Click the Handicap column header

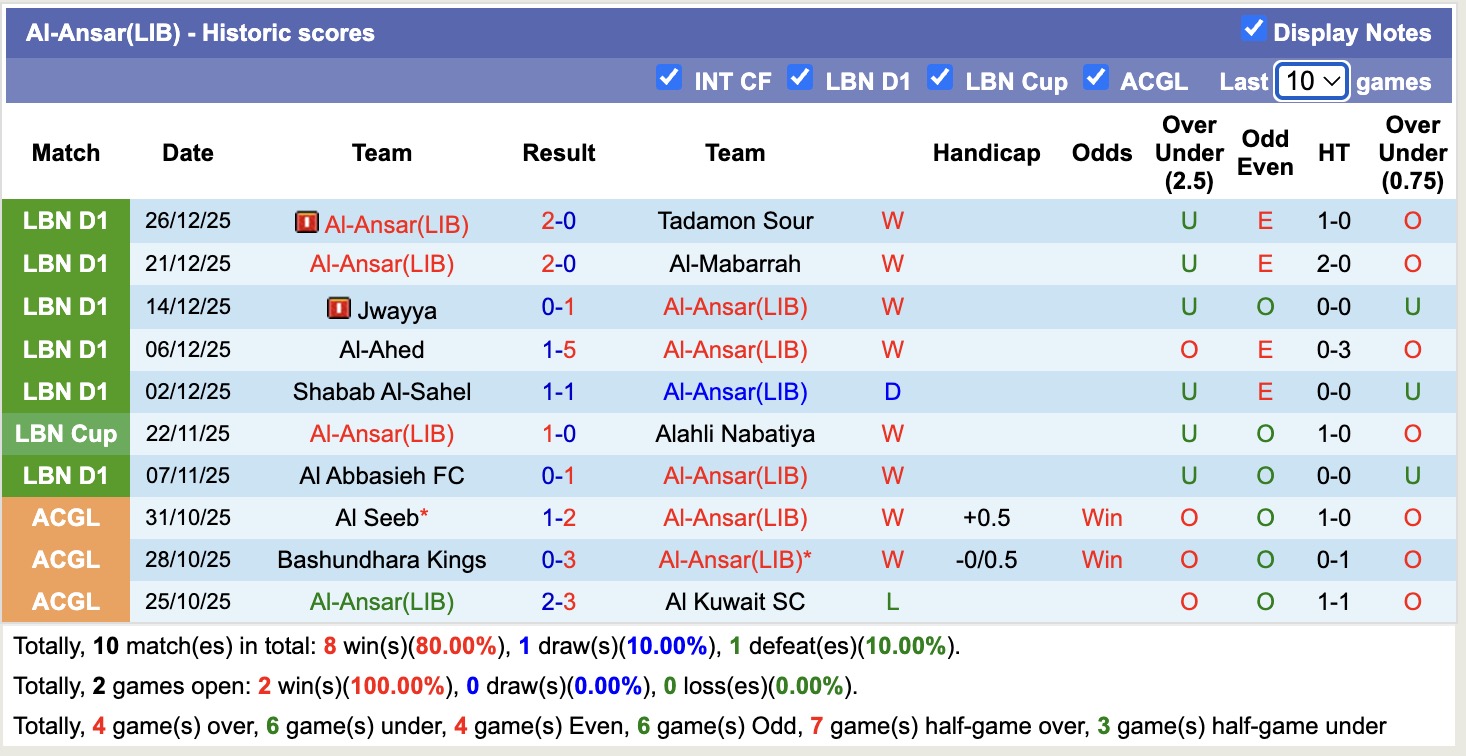click(986, 152)
